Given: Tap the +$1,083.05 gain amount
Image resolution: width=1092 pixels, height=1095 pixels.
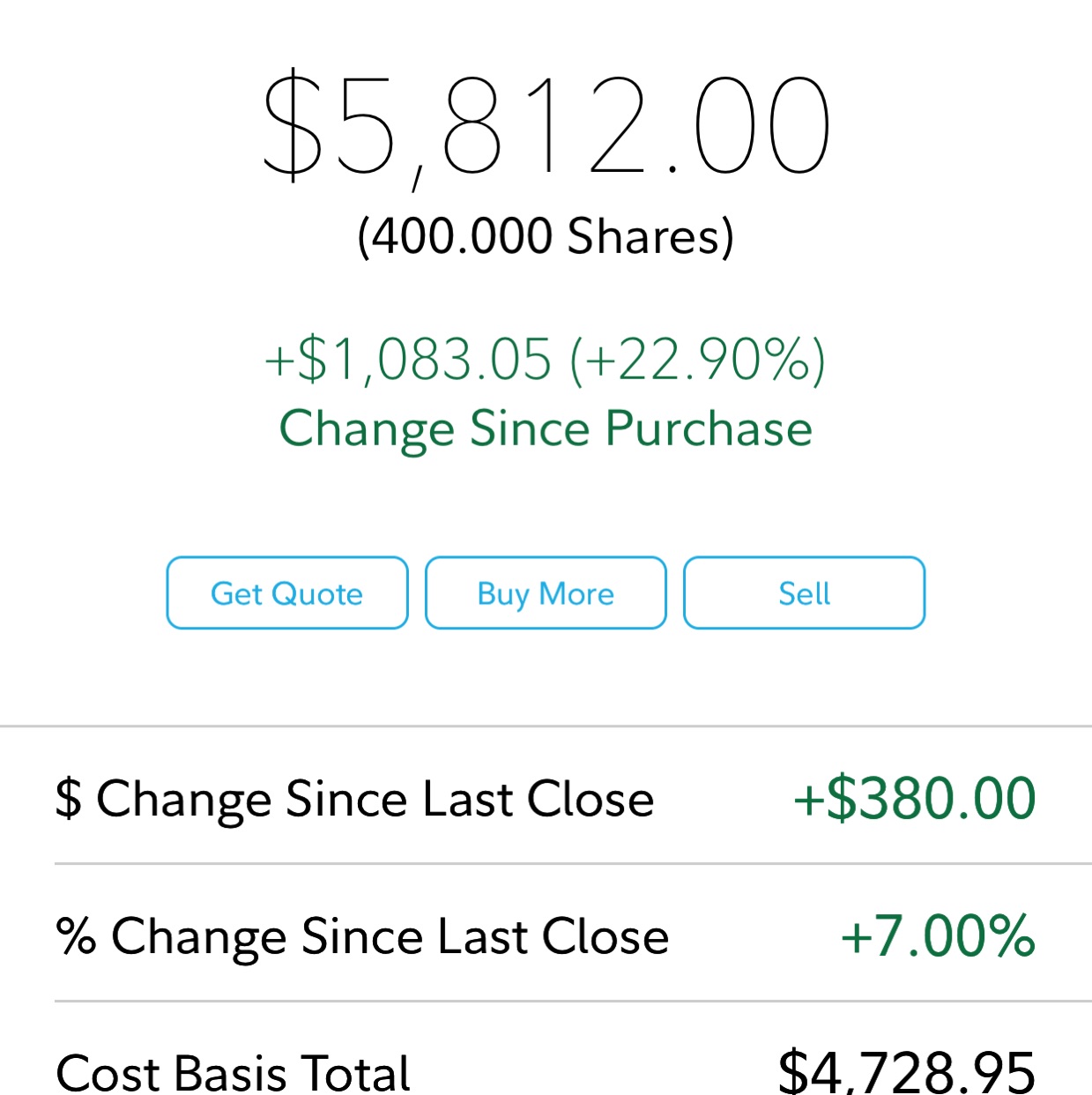Looking at the screenshot, I should coord(408,360).
